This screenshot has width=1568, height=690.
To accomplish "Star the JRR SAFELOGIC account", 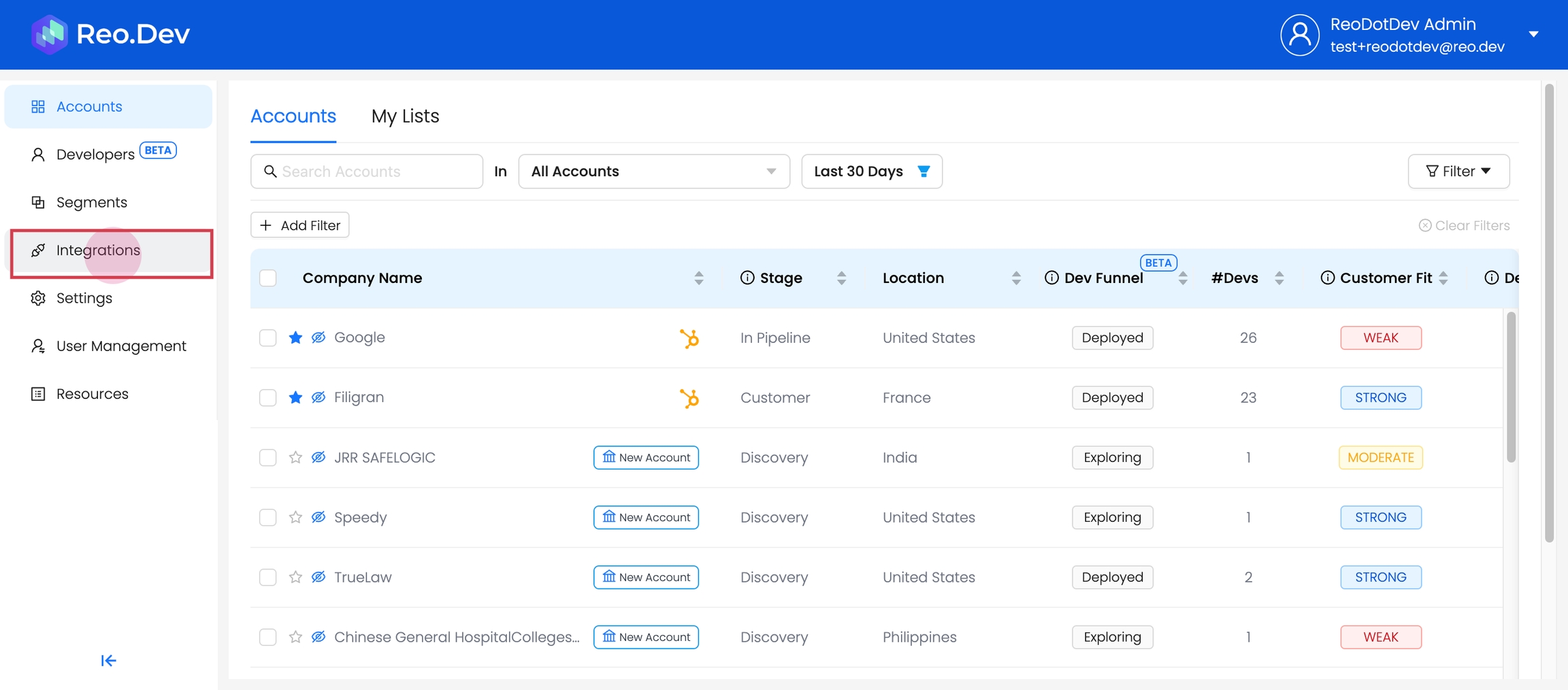I will 295,457.
